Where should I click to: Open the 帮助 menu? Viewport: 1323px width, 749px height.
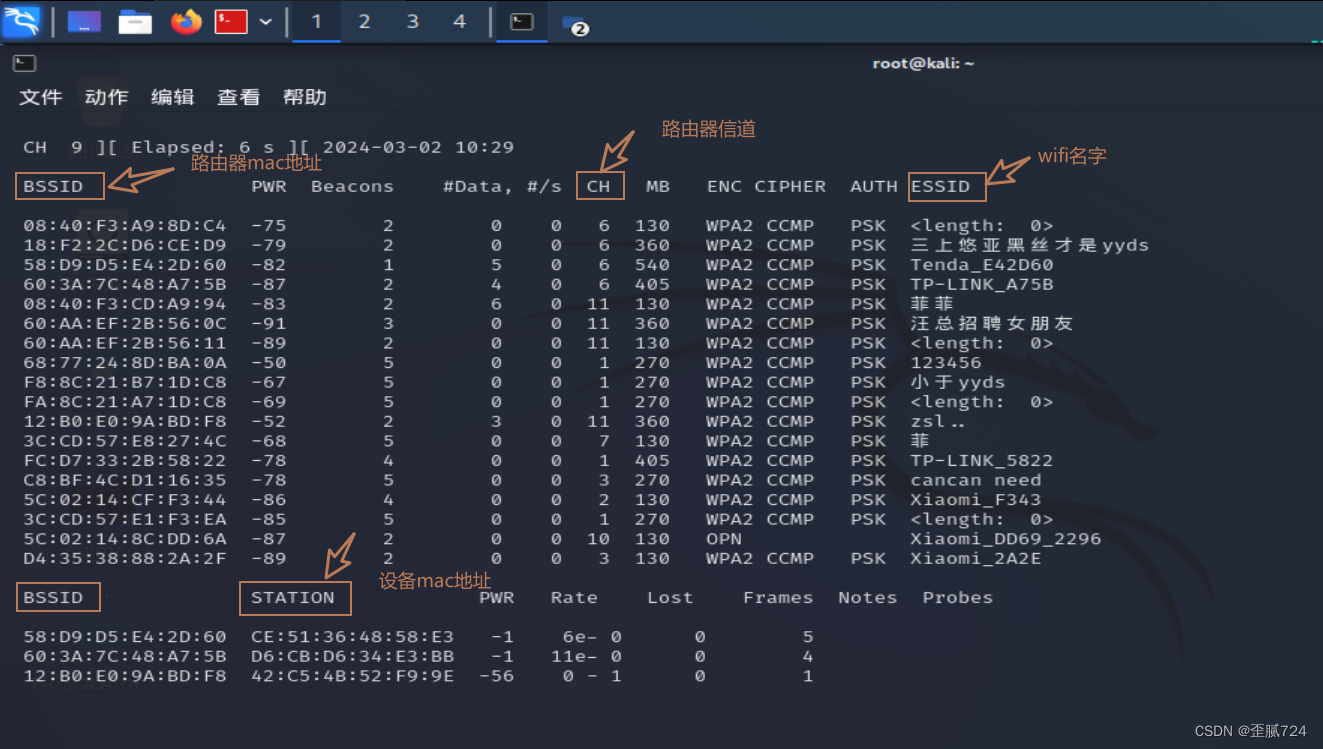(305, 97)
